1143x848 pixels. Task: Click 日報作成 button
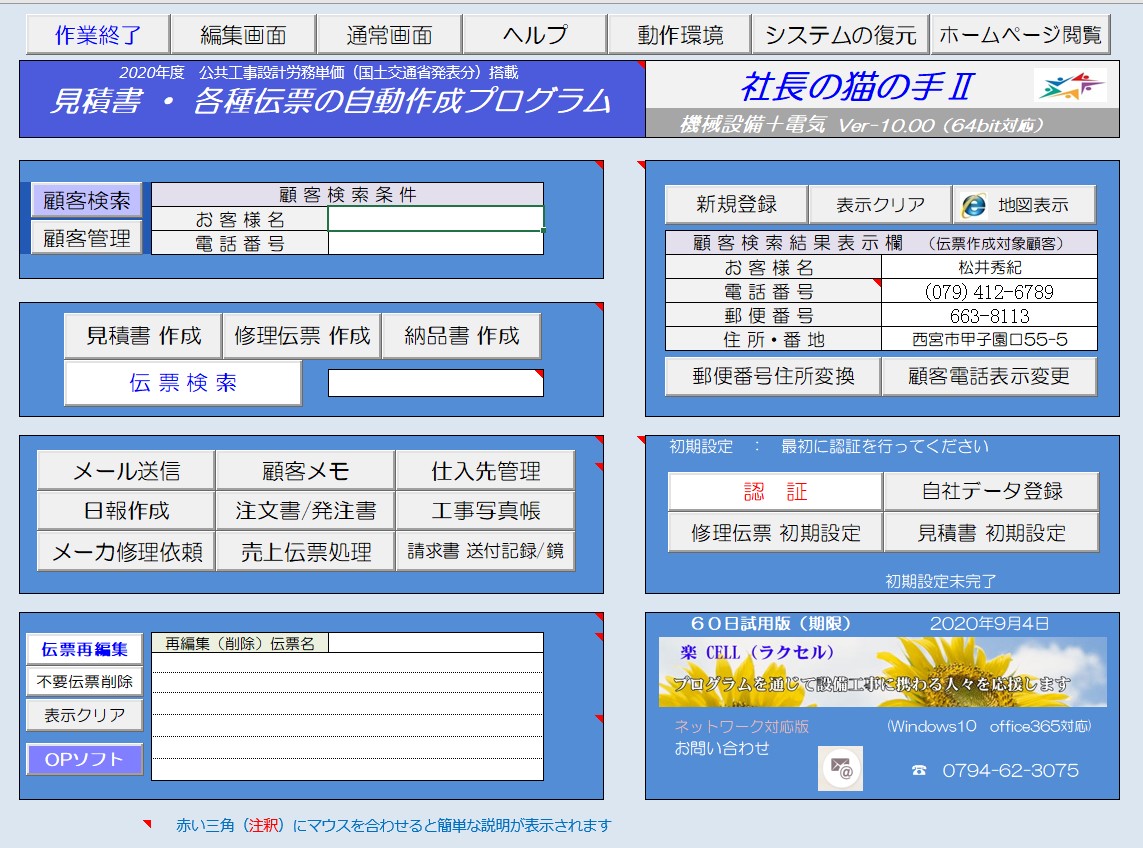[126, 510]
